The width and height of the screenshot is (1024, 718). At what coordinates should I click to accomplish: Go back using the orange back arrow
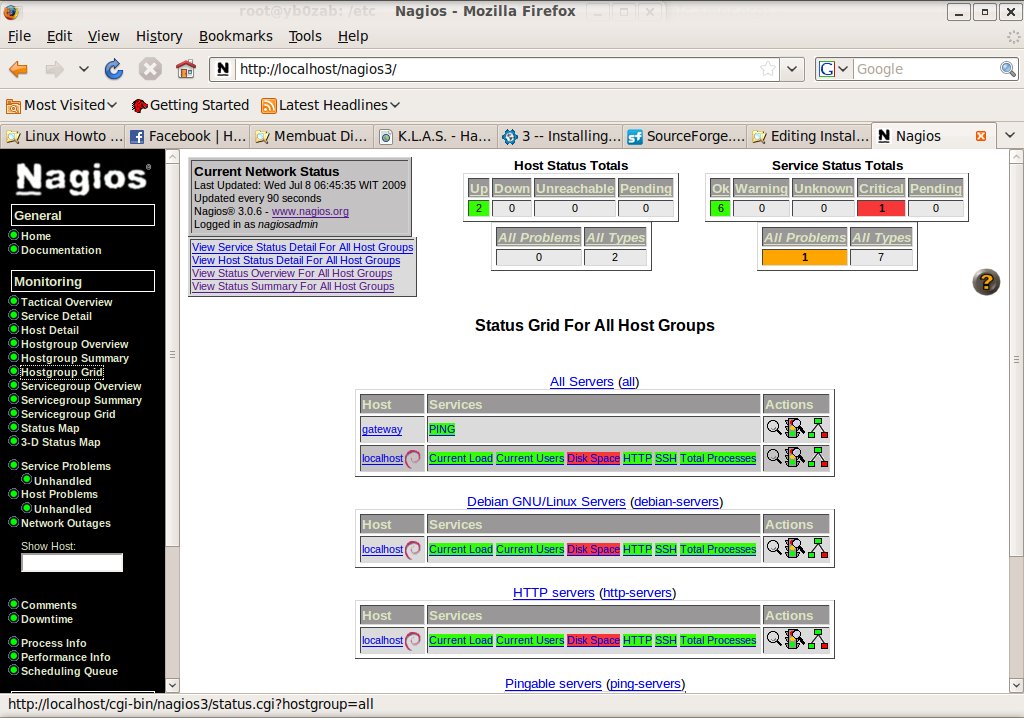[x=18, y=69]
